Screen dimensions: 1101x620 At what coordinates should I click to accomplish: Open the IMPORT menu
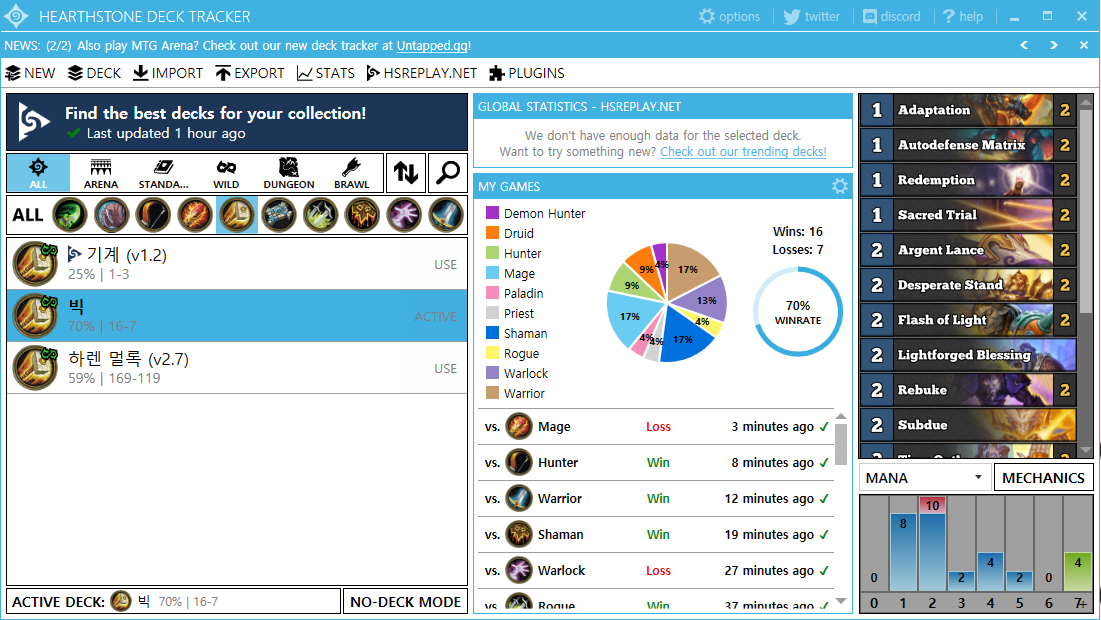pos(168,73)
